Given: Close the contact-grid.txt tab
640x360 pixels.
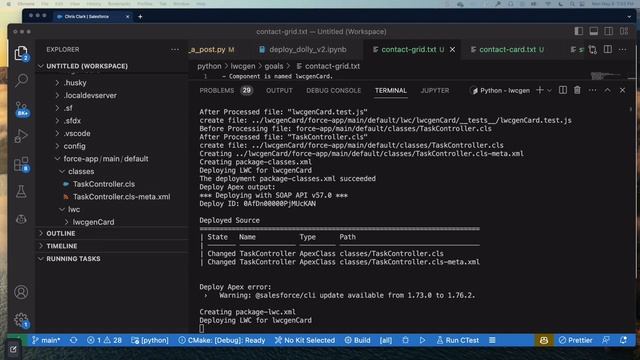Looking at the screenshot, I should tap(452, 49).
